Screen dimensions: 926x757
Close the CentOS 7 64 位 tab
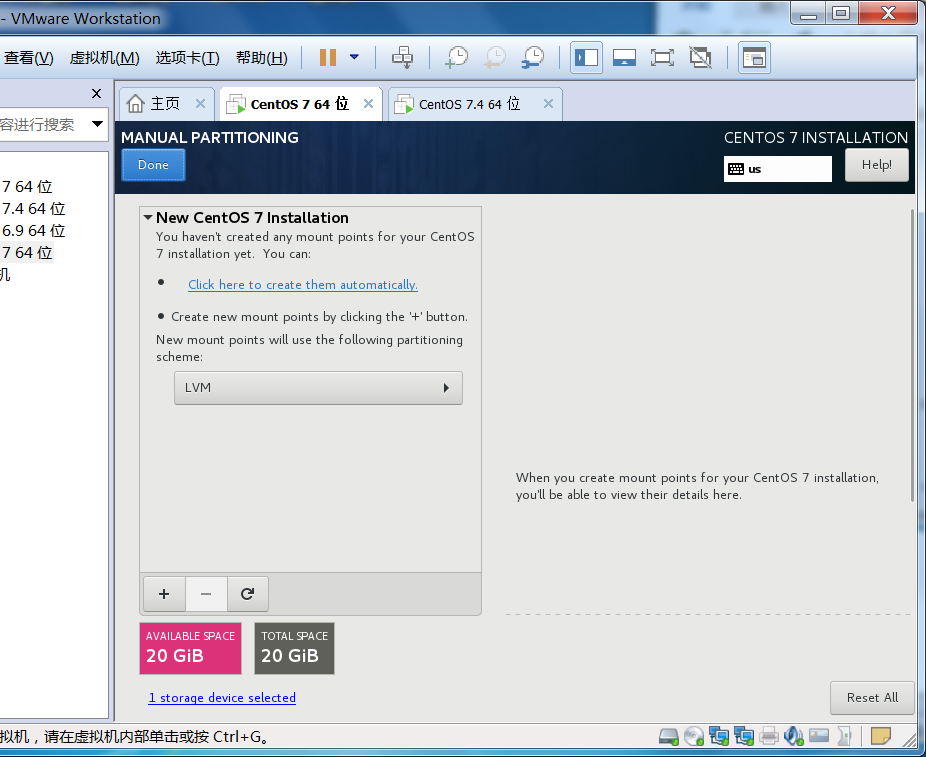[x=369, y=104]
